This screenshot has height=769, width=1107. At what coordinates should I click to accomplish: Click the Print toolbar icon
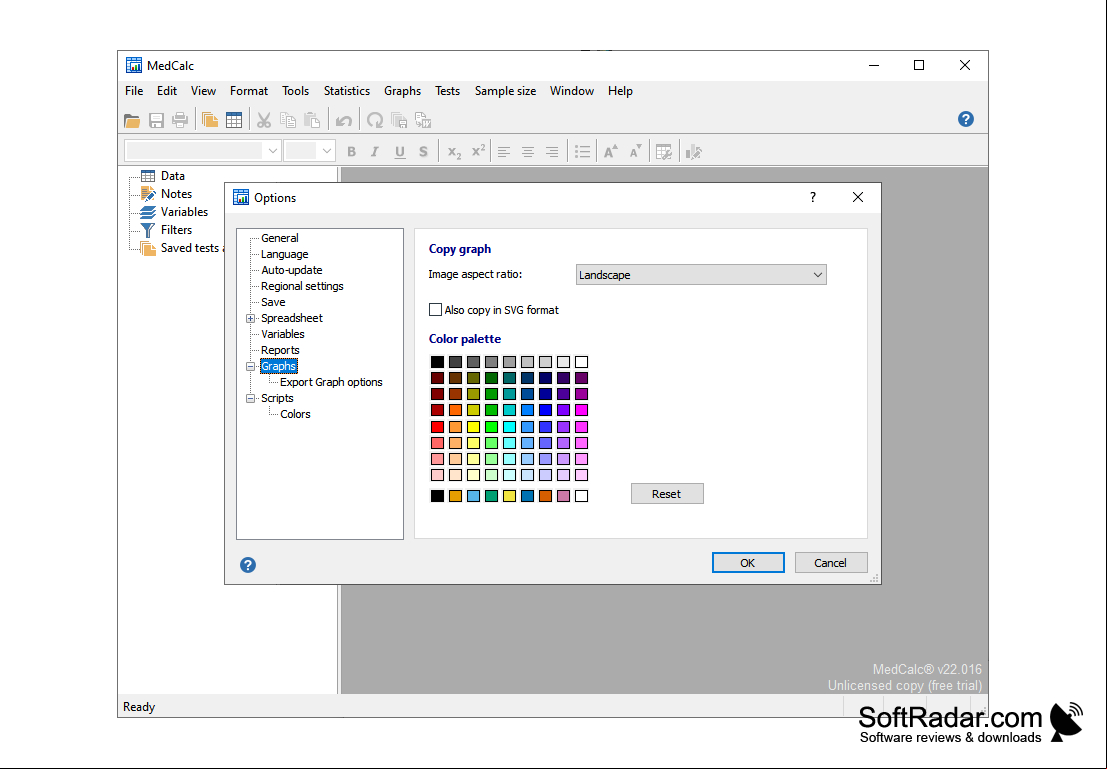pyautogui.click(x=180, y=121)
